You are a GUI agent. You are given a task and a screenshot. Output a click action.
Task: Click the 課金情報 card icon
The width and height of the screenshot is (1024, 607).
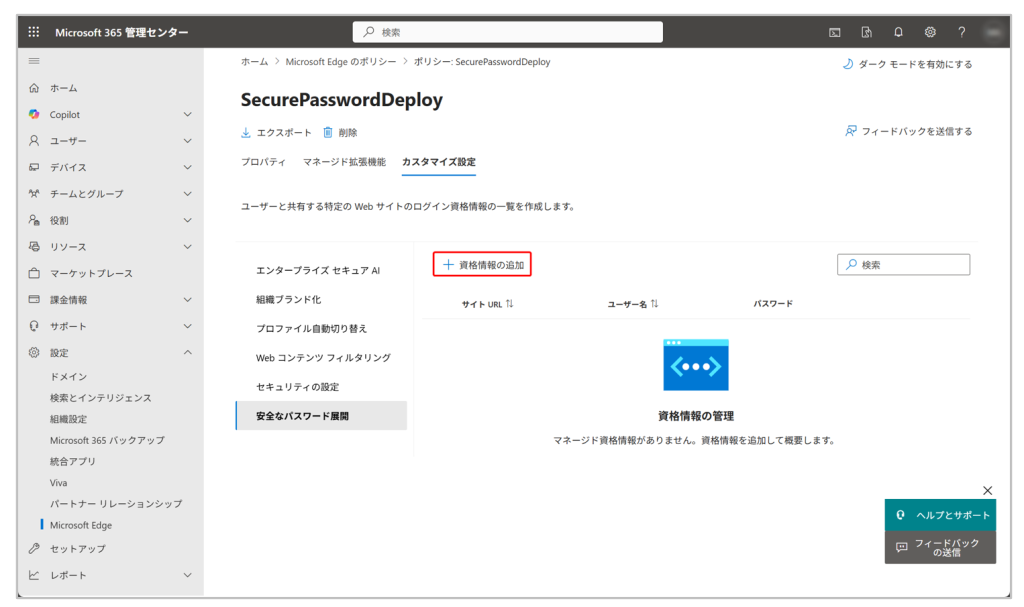[34, 299]
